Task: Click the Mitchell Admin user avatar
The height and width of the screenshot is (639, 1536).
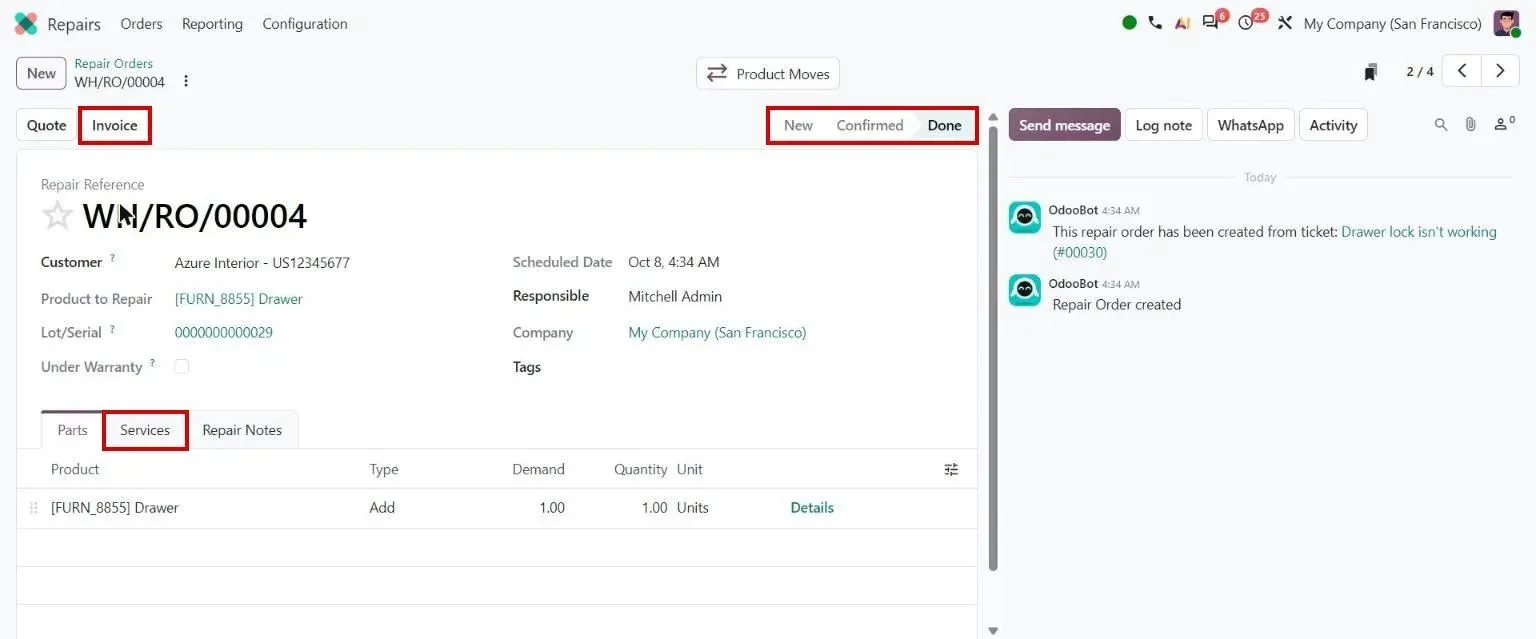Action: pyautogui.click(x=1506, y=23)
